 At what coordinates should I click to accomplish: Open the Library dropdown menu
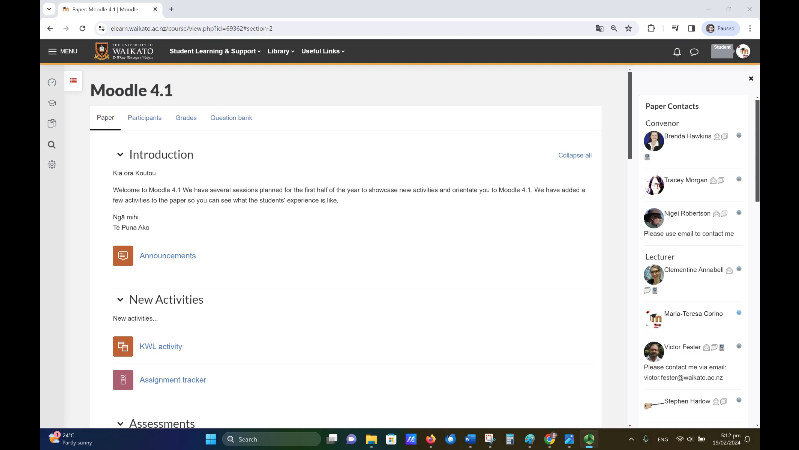pyautogui.click(x=281, y=51)
